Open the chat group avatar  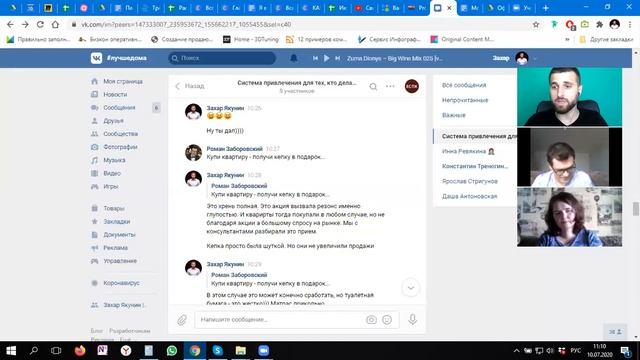411,86
